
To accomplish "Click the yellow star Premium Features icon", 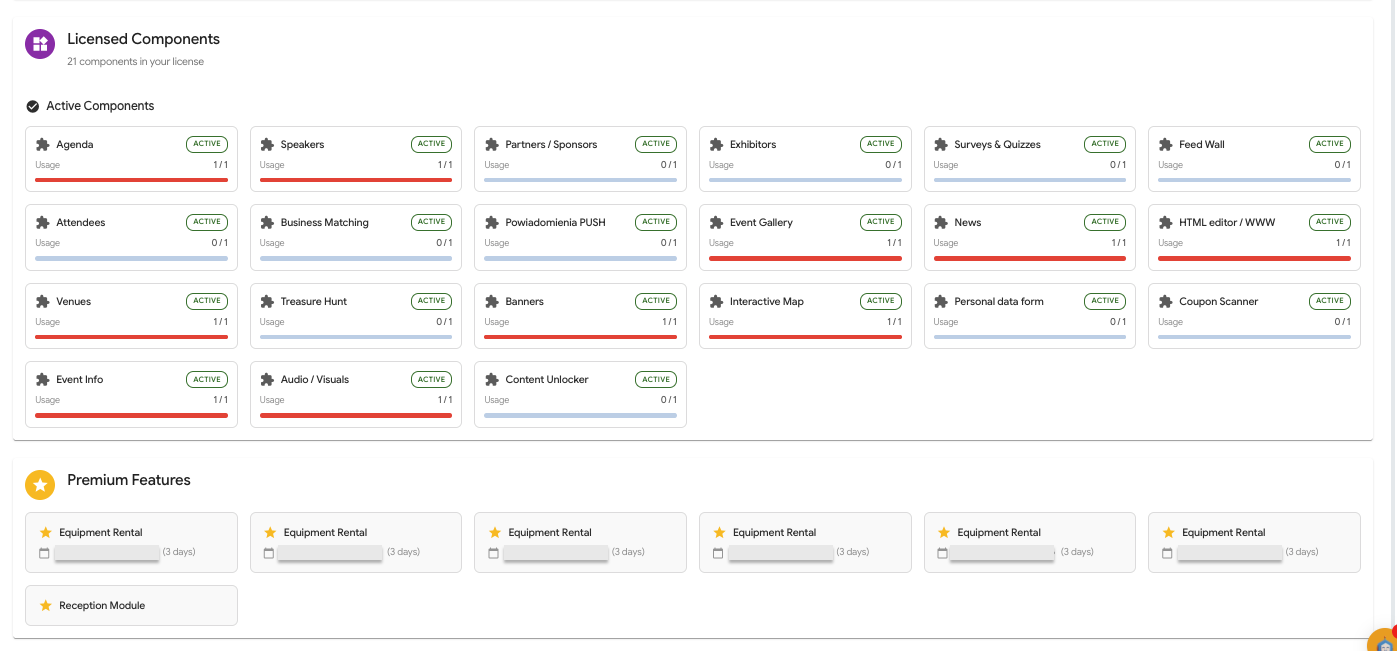I will [40, 485].
